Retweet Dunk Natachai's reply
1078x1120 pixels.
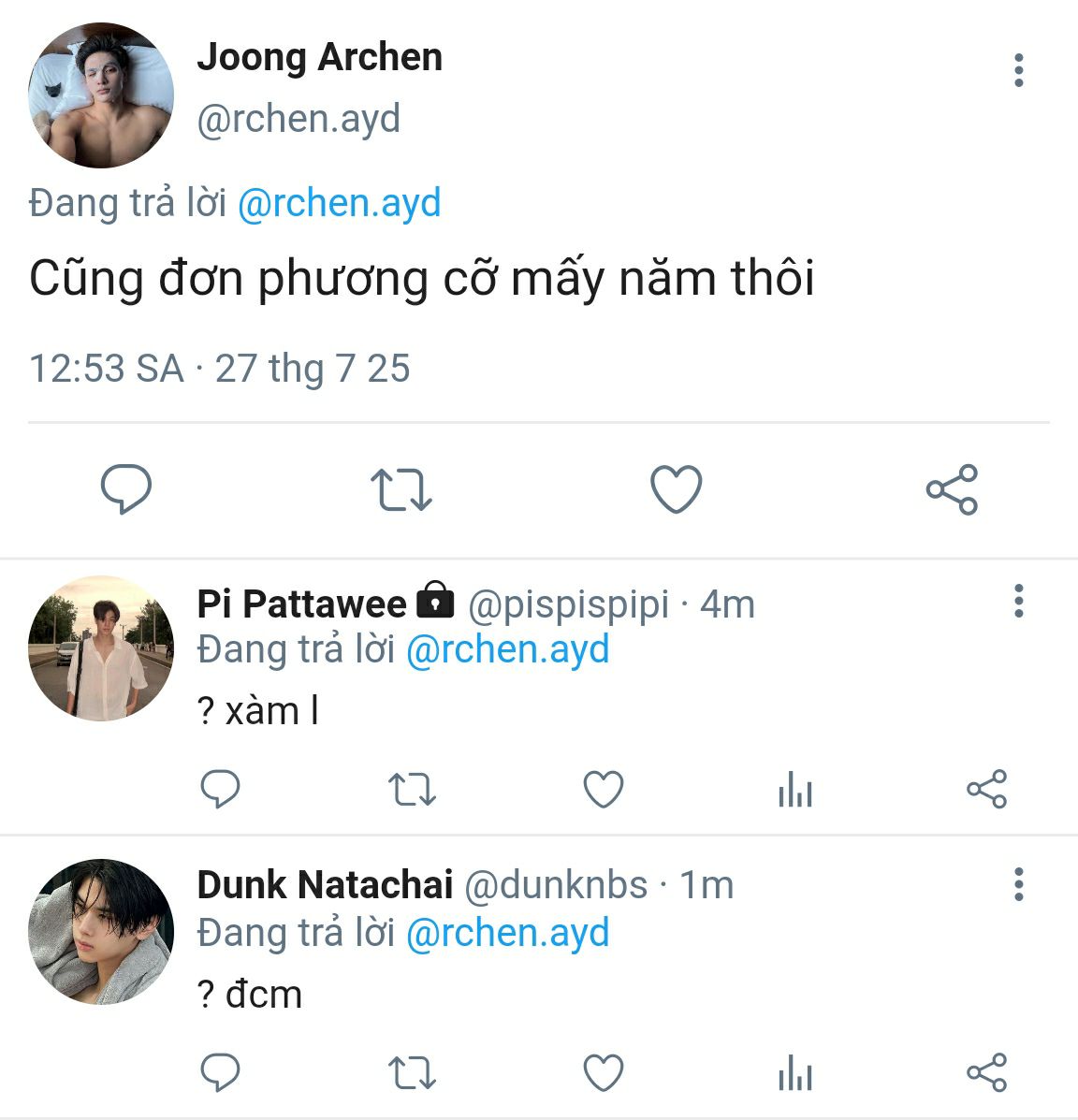[x=412, y=1072]
